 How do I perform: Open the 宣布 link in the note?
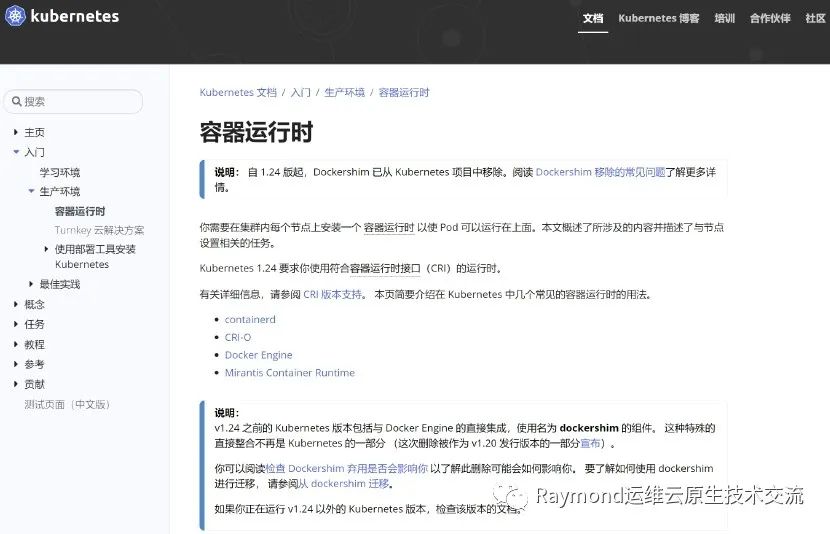pos(590,443)
